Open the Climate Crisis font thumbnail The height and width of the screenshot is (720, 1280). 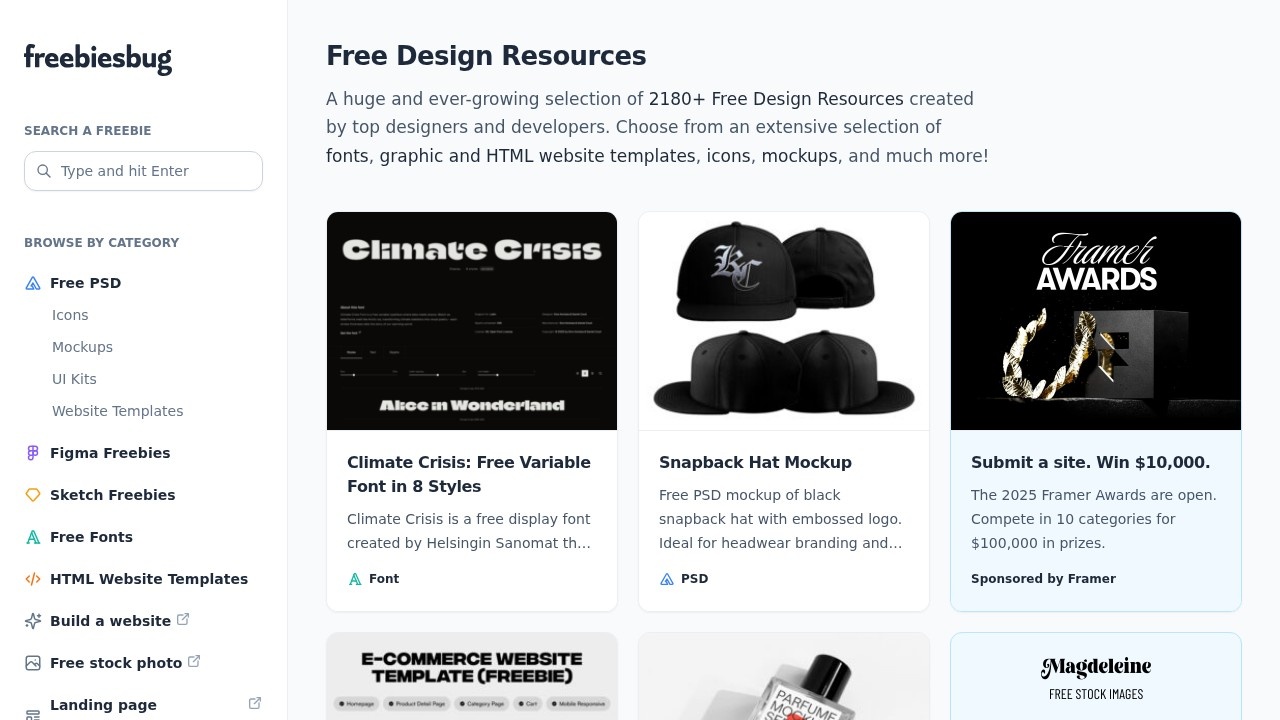pos(472,321)
